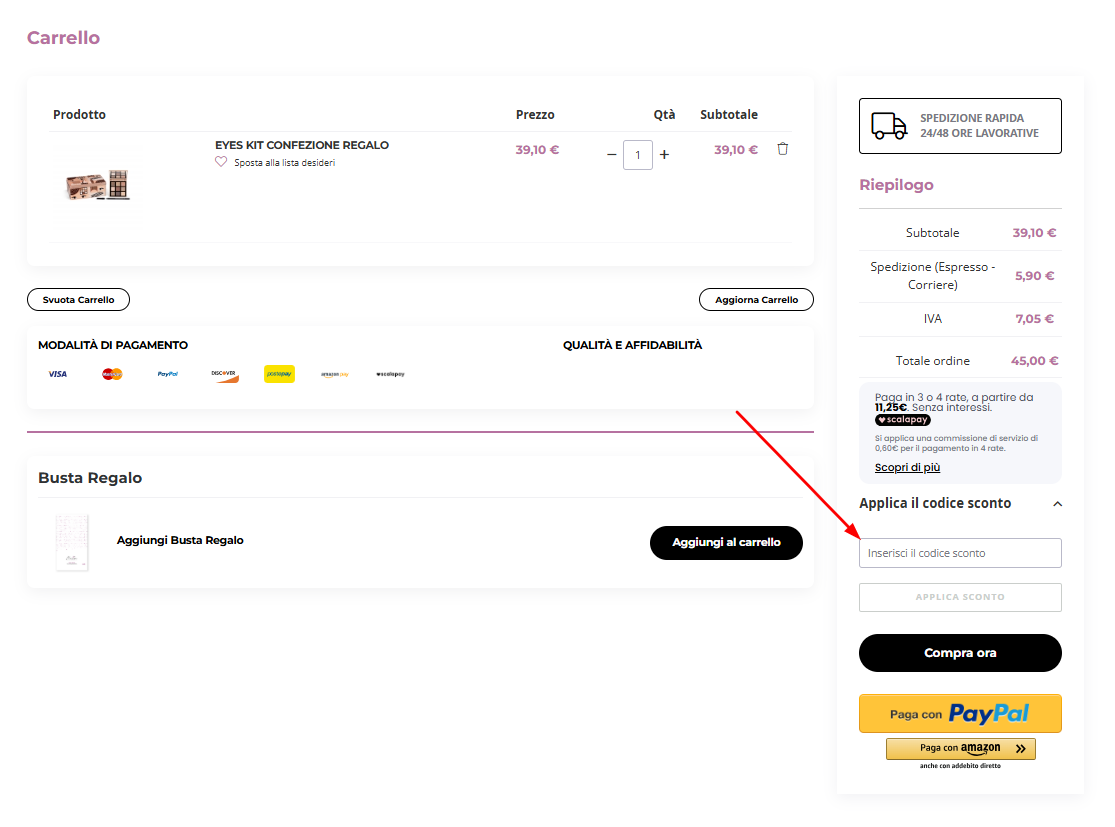Click the Scalapay badge in installment box
The width and height of the screenshot is (1115, 827).
902,420
